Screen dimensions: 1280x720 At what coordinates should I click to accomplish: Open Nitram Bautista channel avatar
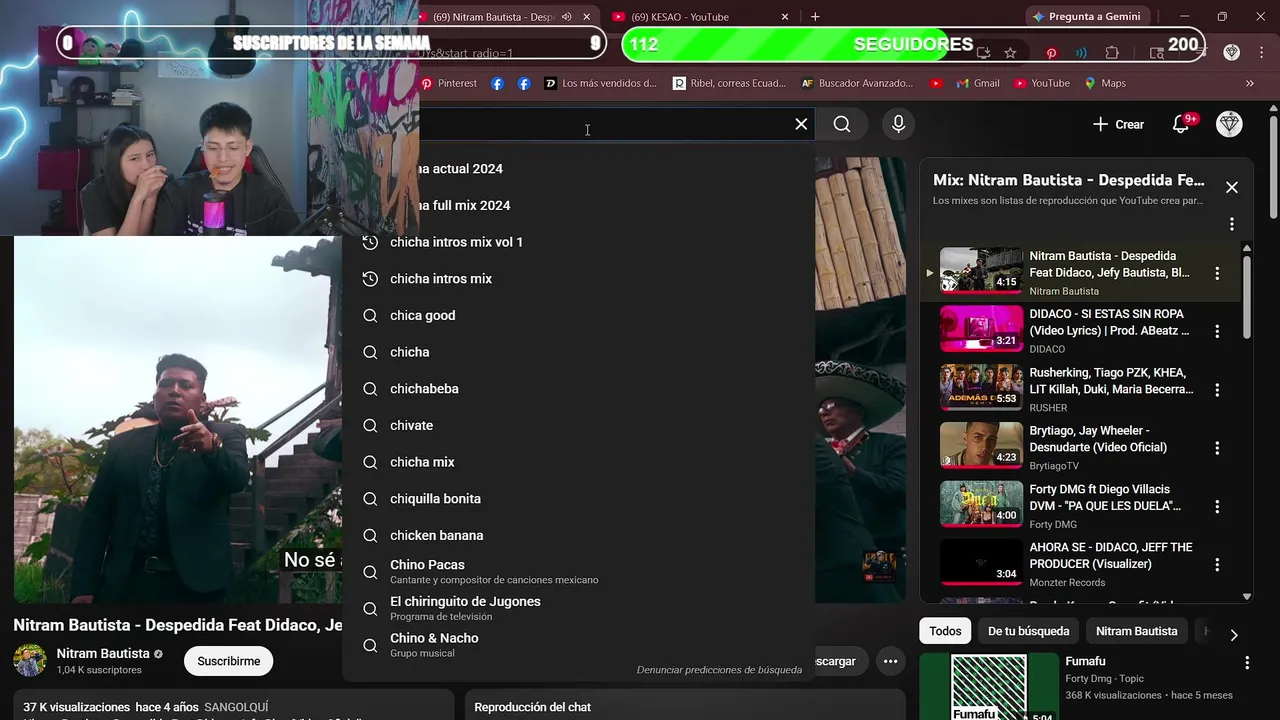coord(30,661)
